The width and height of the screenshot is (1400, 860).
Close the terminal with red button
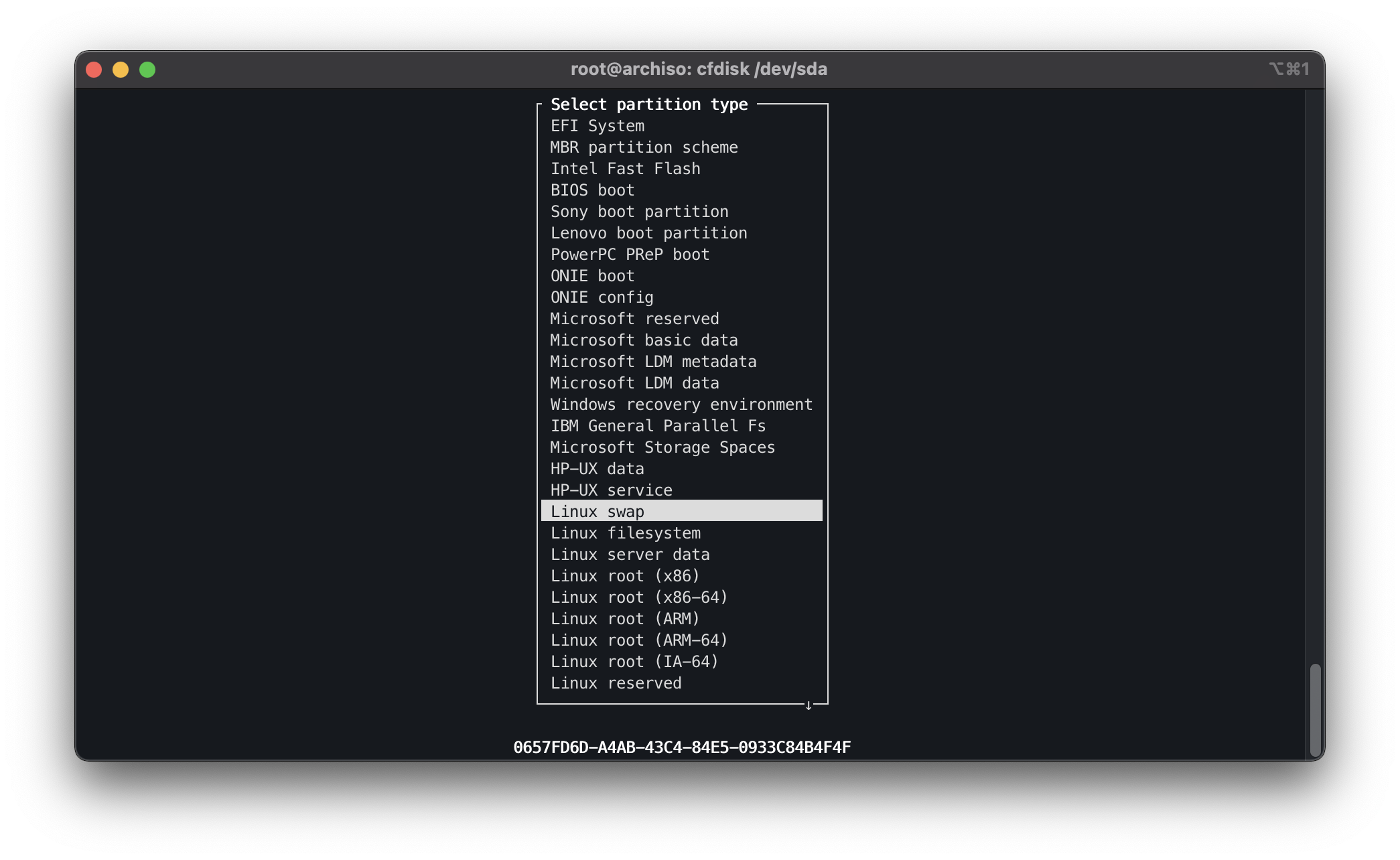(94, 70)
